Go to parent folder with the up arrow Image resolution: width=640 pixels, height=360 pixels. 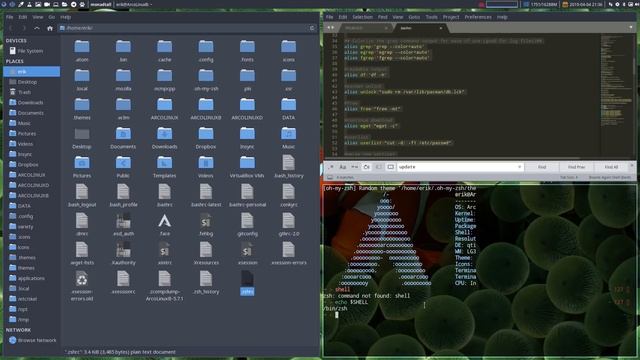click(x=37, y=28)
